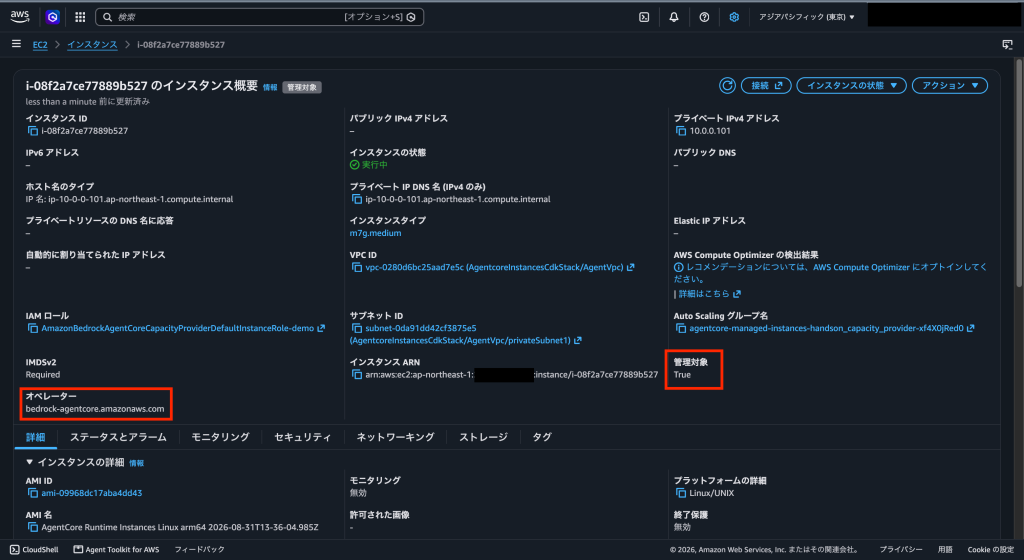Open the アジアパシフィック (東京) region selector

[x=807, y=17]
